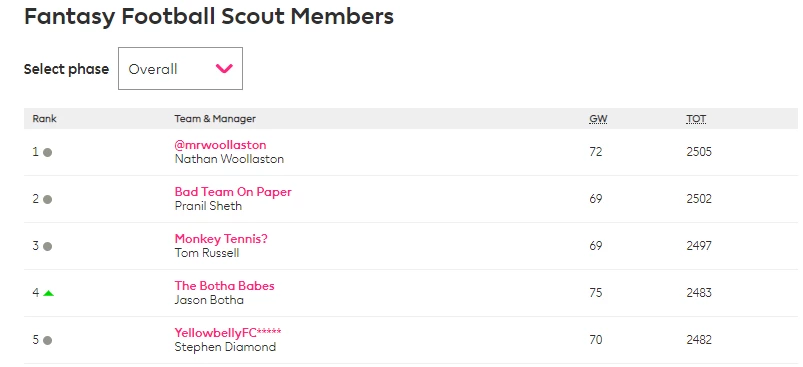Click the GW column header
This screenshot has height=367, width=803.
598,119
